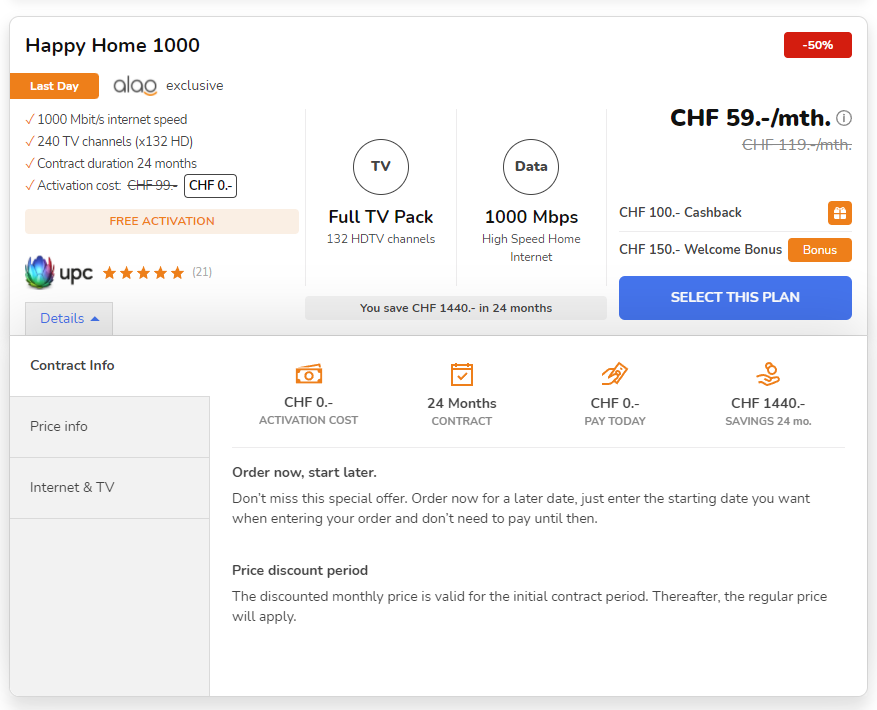Image resolution: width=877 pixels, height=710 pixels.
Task: Click the UPC logo
Action: (59, 272)
